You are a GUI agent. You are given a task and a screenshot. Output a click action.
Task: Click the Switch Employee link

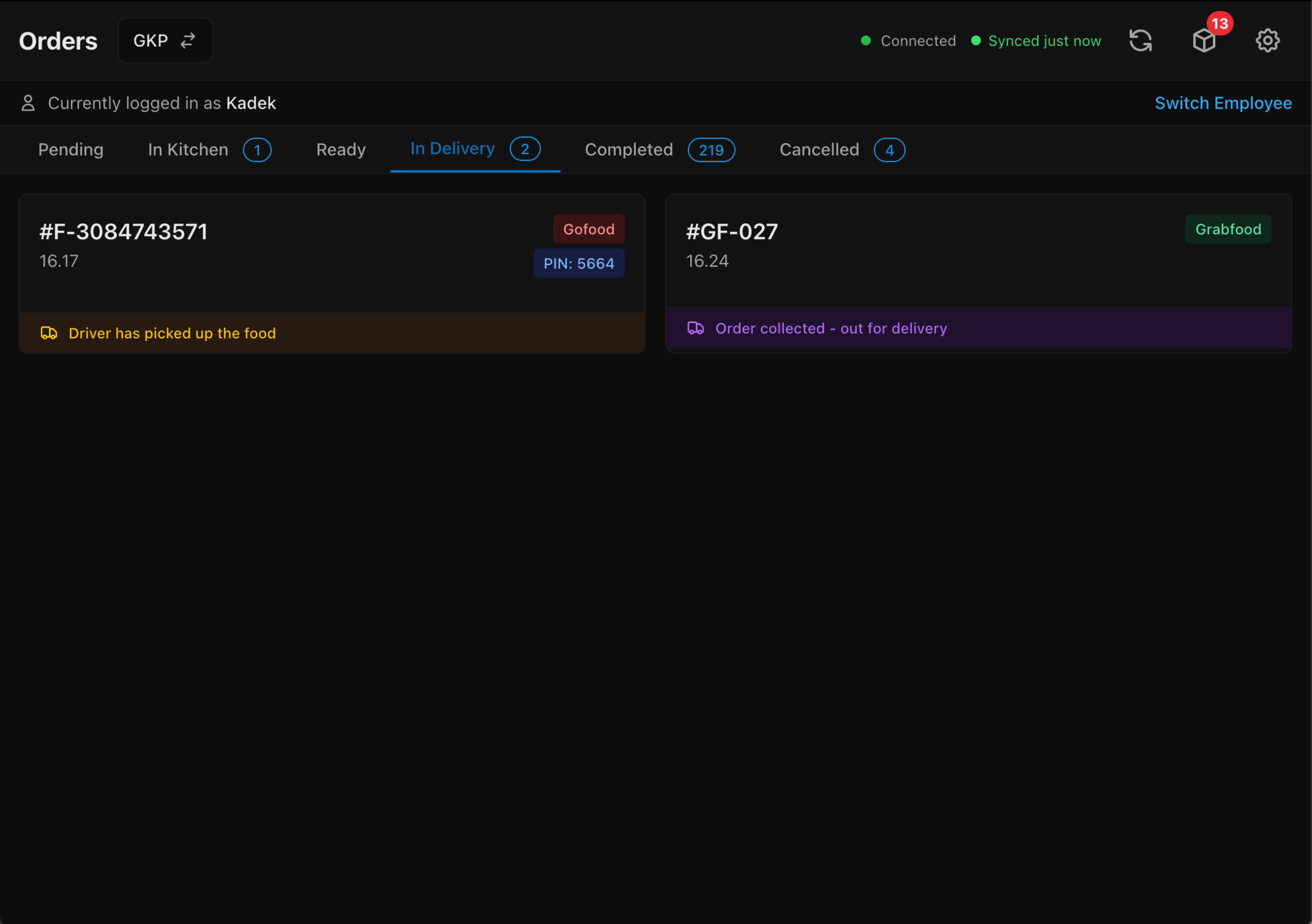click(1224, 102)
